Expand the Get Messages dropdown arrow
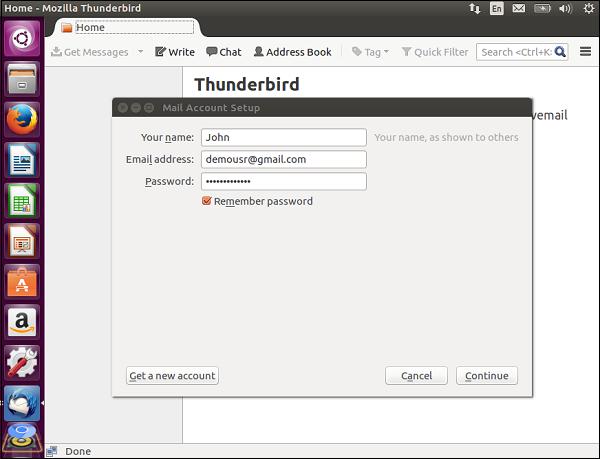 [x=140, y=52]
